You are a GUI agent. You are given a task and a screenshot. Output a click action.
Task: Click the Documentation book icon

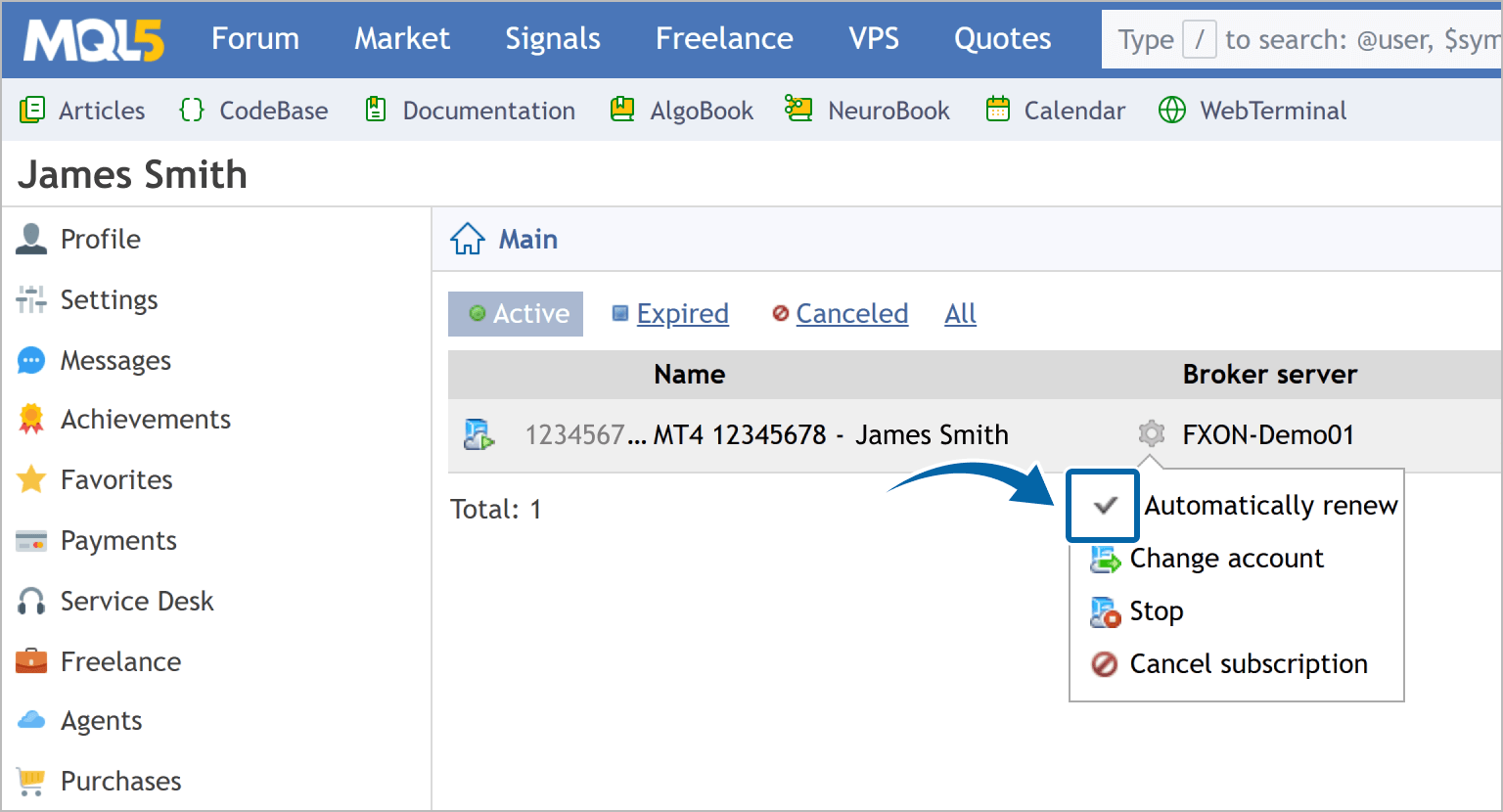pyautogui.click(x=376, y=110)
